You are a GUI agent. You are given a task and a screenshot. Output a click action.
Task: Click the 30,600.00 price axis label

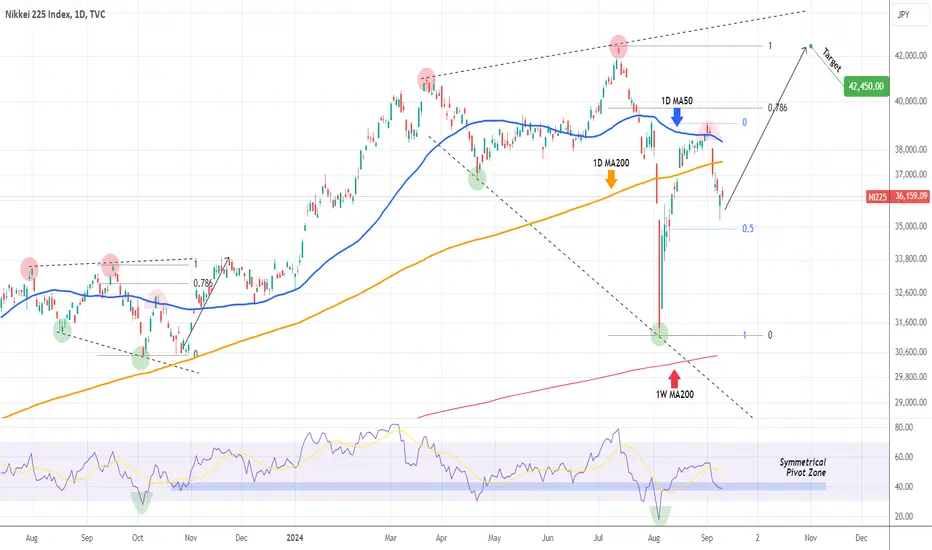911,352
